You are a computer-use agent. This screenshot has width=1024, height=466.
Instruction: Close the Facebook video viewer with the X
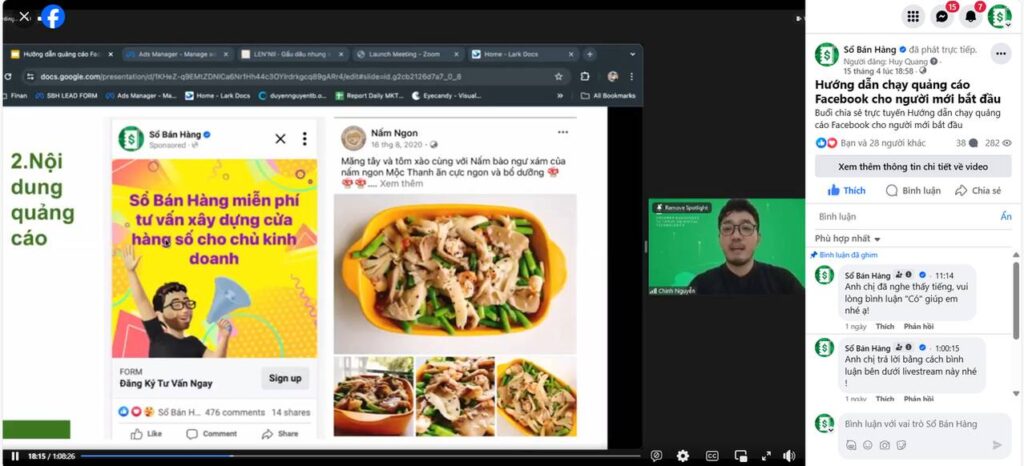24,16
